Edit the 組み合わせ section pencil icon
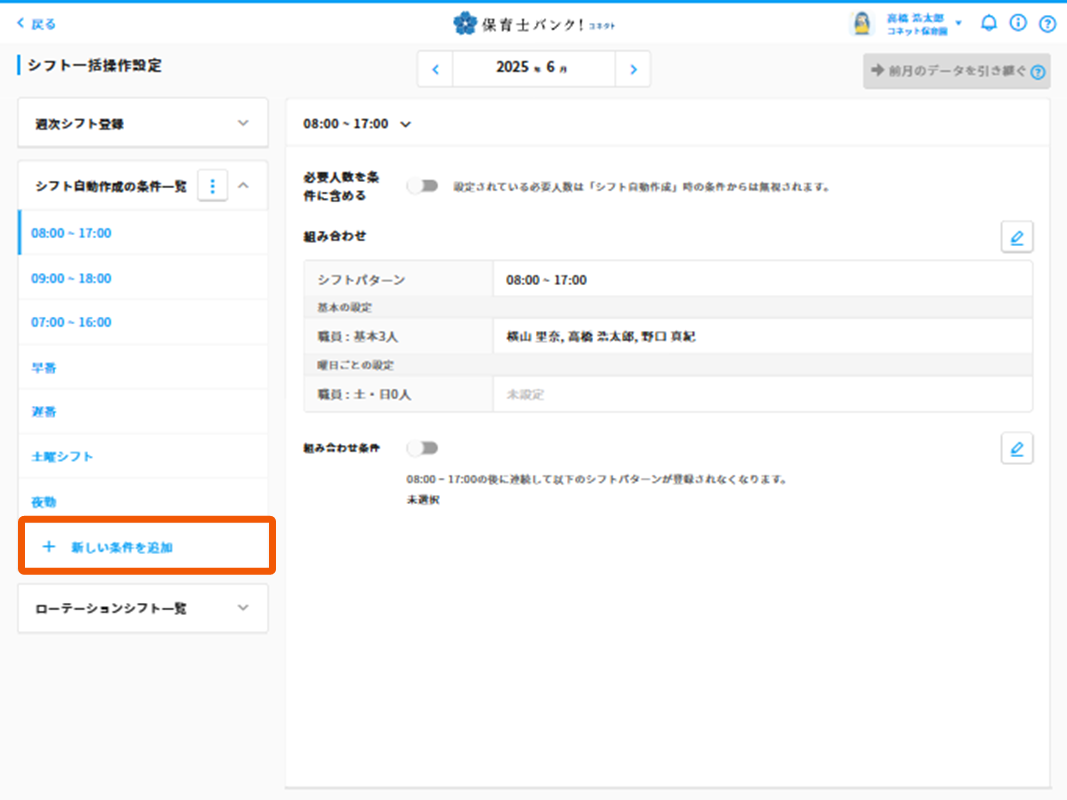Image resolution: width=1067 pixels, height=800 pixels. click(x=1016, y=237)
